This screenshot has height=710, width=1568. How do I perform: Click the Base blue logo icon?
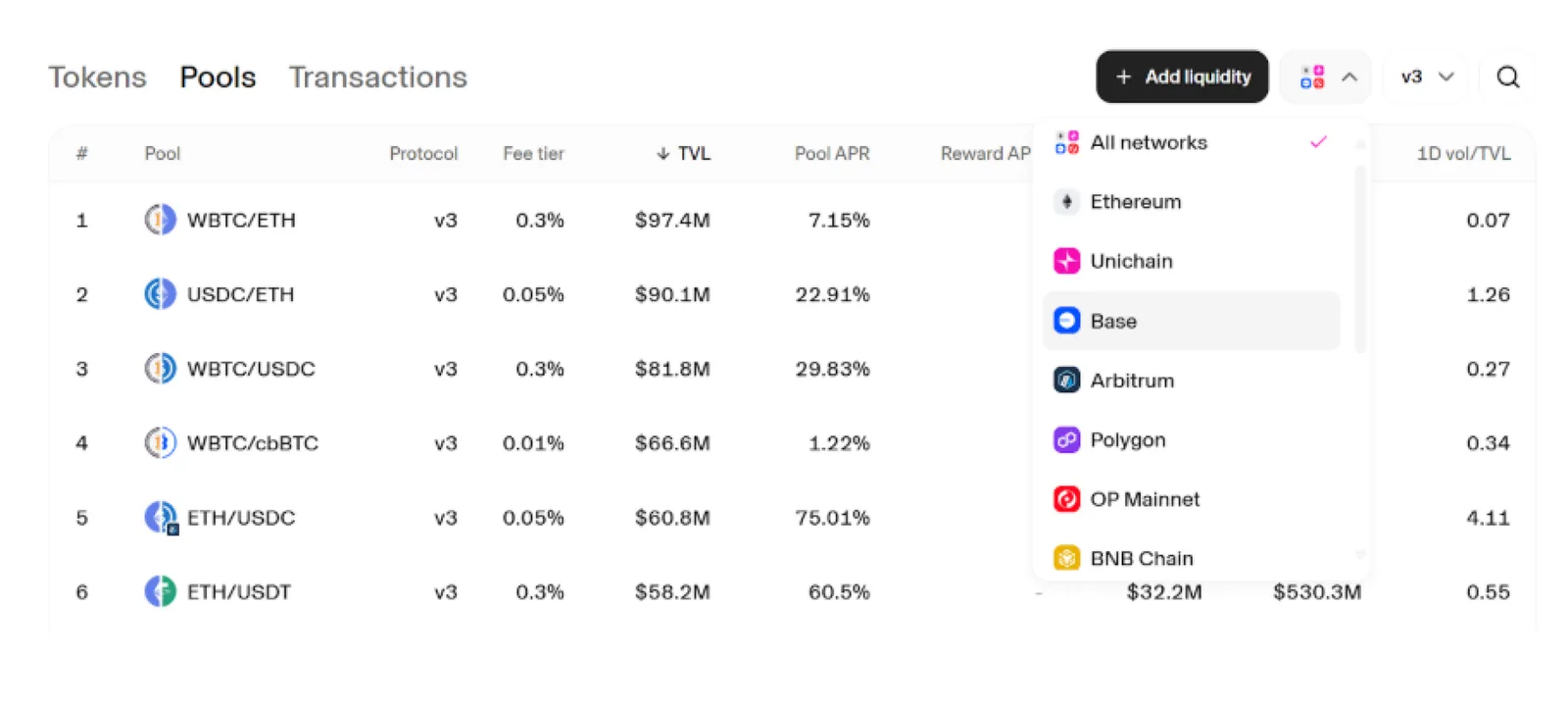coord(1066,321)
